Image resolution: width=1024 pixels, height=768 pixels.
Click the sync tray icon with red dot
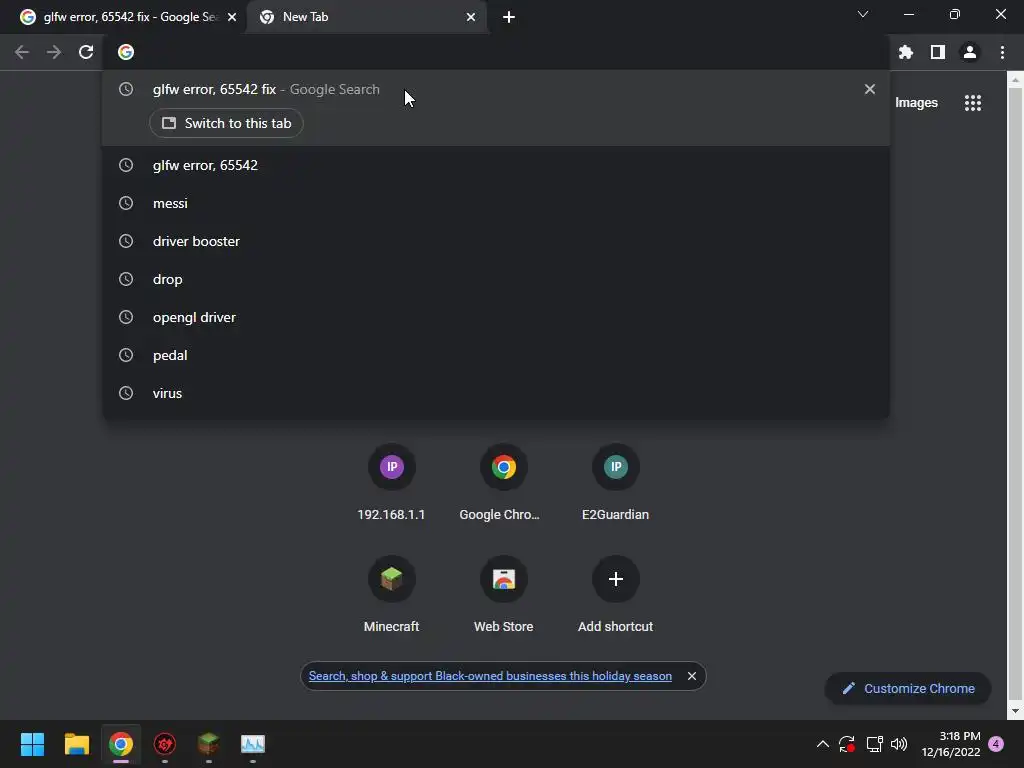pos(847,744)
